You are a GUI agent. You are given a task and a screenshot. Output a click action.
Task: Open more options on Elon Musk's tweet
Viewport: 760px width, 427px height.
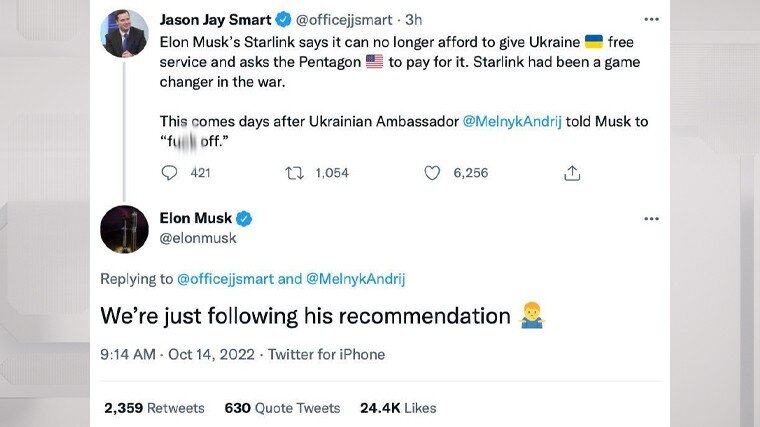[x=651, y=219]
